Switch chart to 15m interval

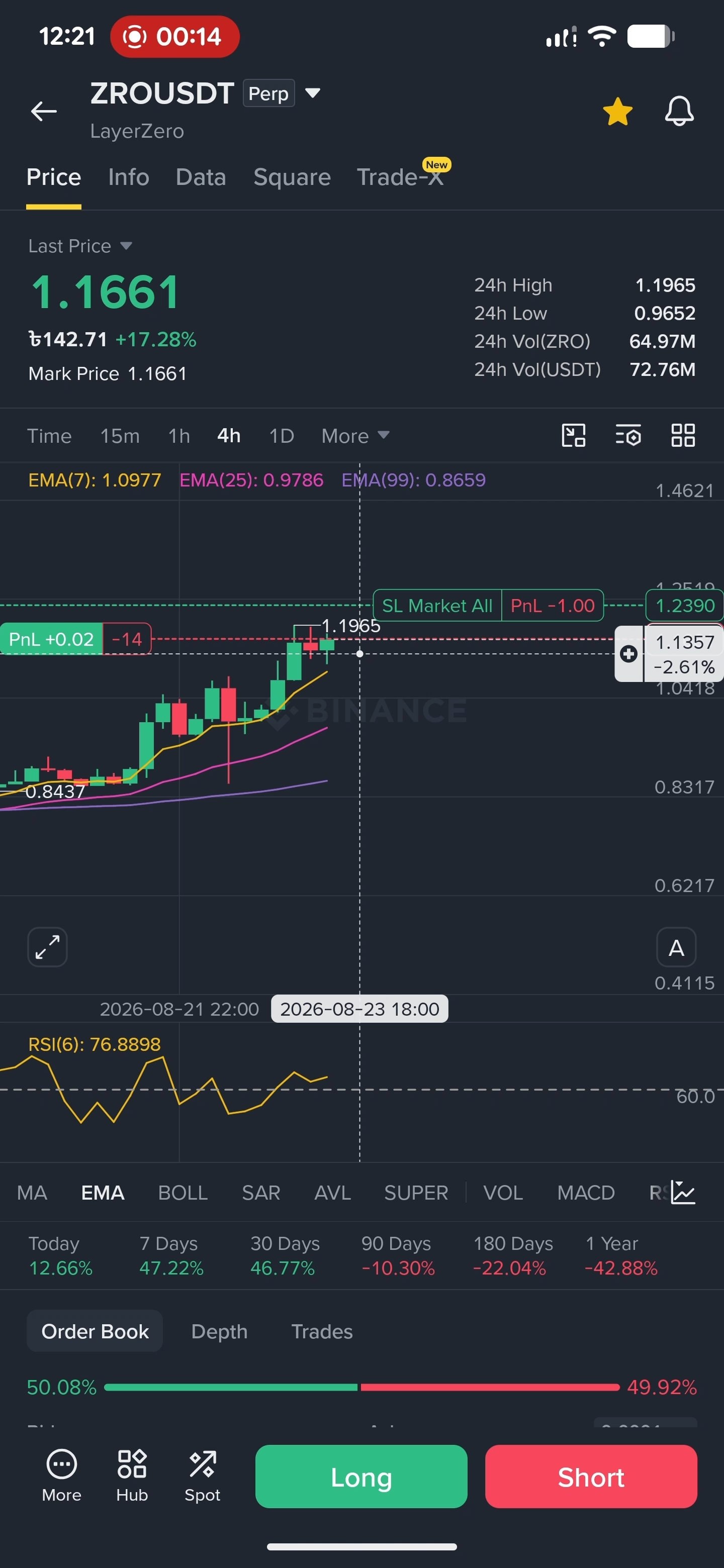(120, 436)
